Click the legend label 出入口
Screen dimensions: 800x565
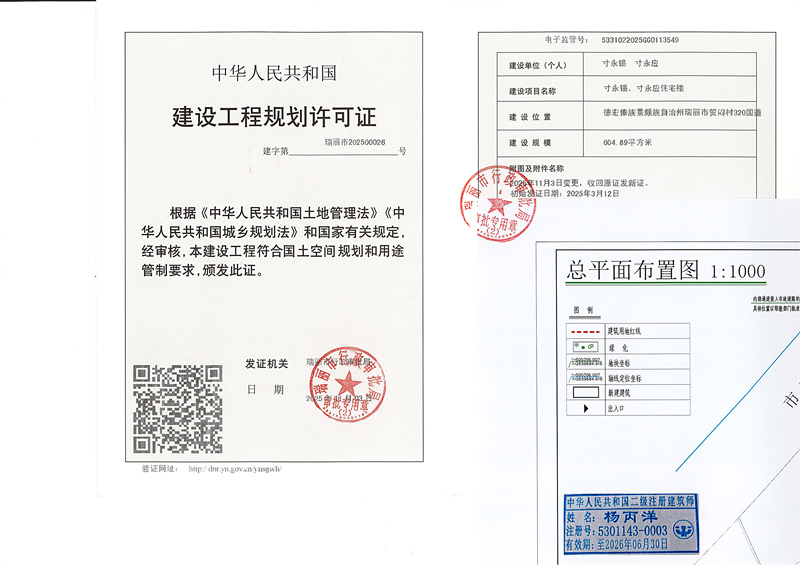615,408
